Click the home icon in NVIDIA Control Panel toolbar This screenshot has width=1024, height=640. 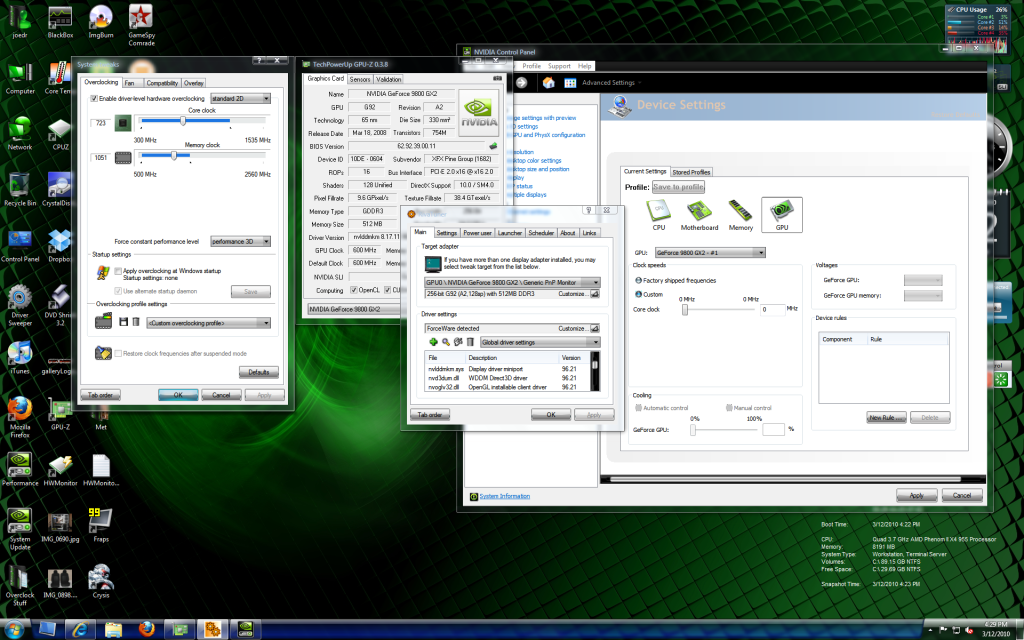click(549, 82)
